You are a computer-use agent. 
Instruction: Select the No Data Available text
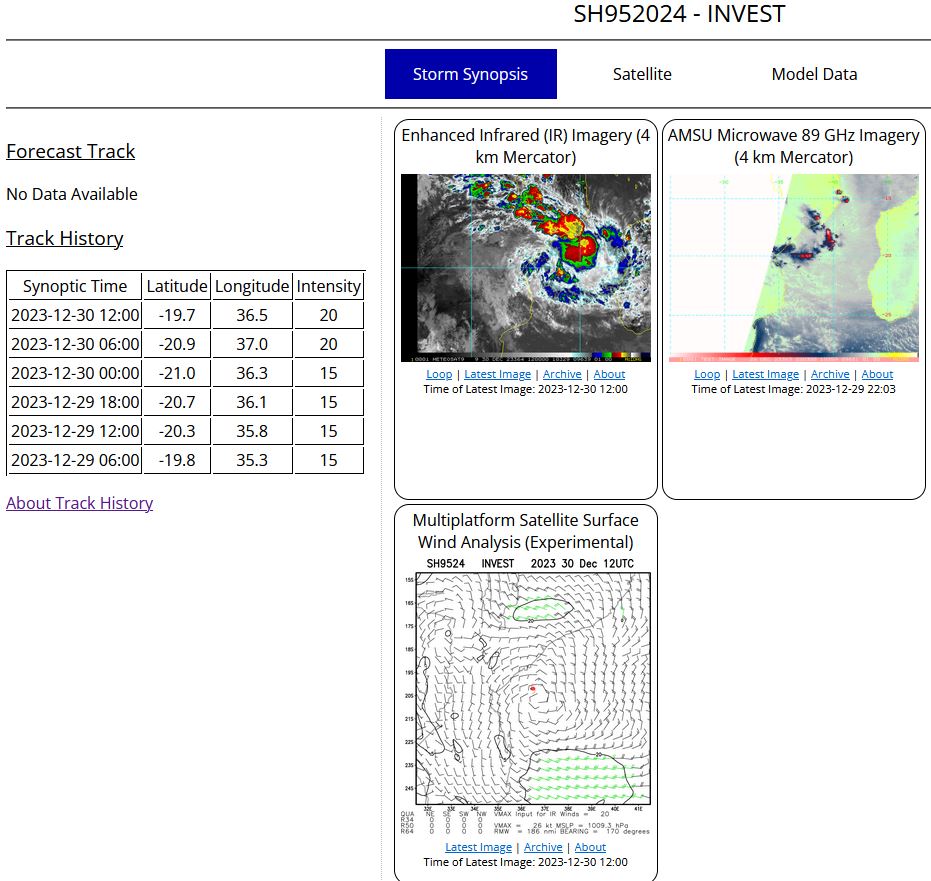[72, 194]
